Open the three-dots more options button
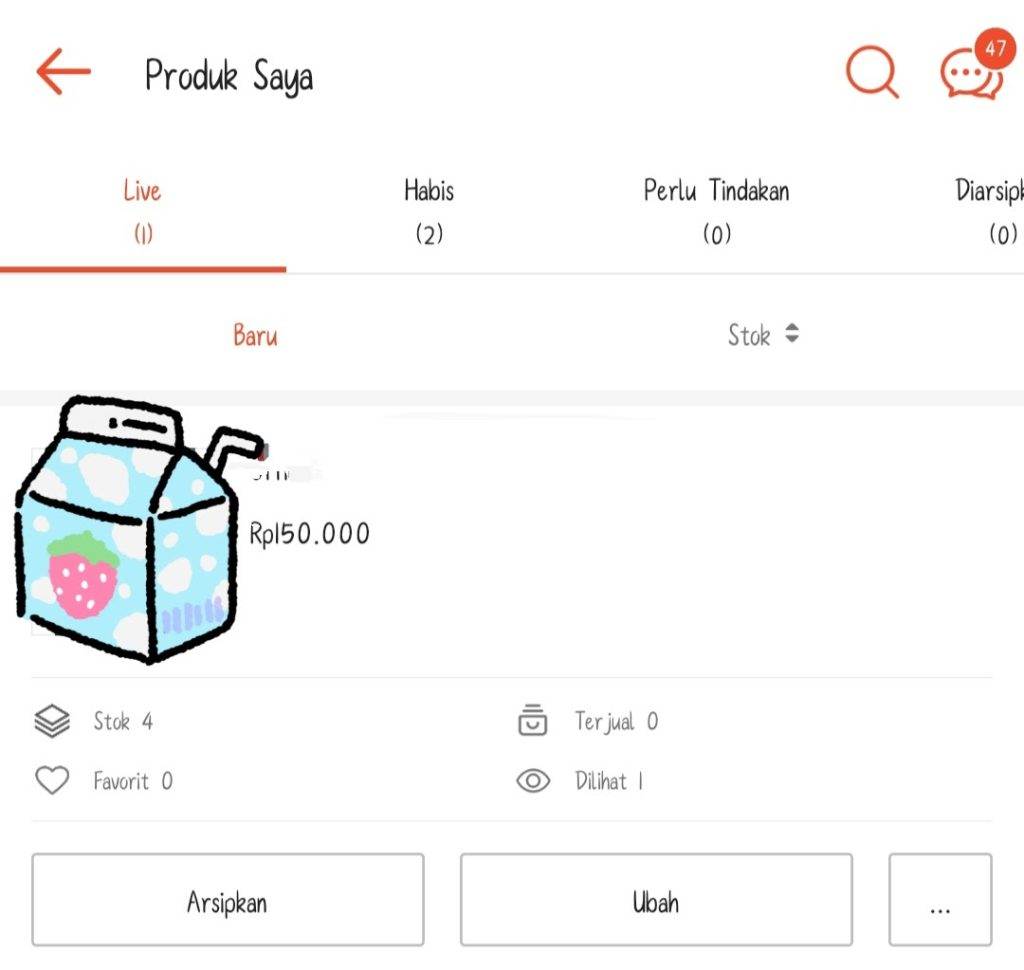The width and height of the screenshot is (1024, 970). pyautogui.click(x=940, y=899)
